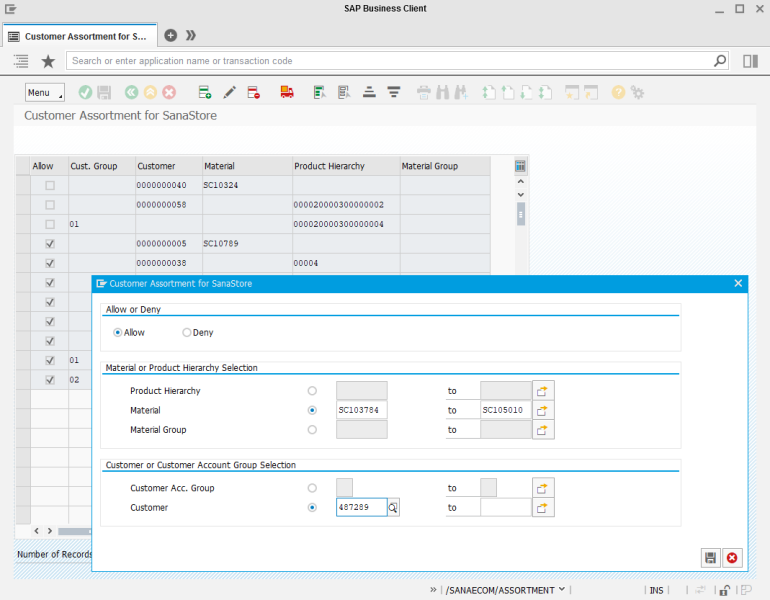Open multiple selection for Customer Acc. Group
The width and height of the screenshot is (770, 600).
click(x=543, y=488)
